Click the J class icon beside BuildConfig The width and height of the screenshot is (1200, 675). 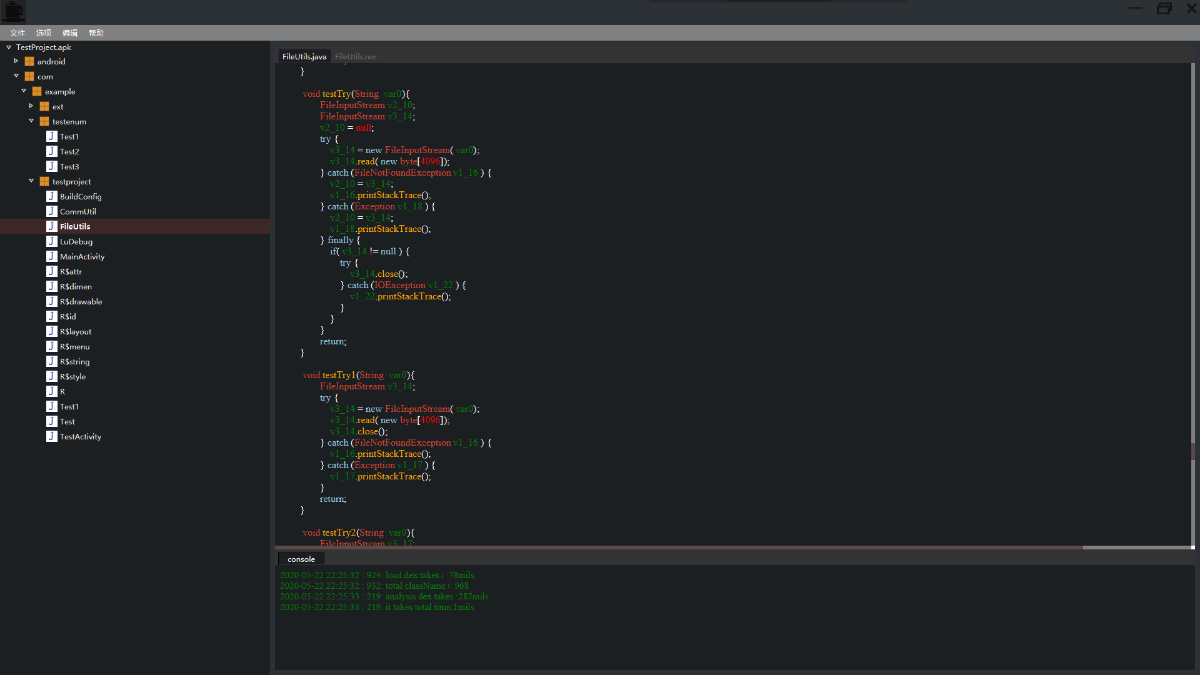tap(51, 196)
